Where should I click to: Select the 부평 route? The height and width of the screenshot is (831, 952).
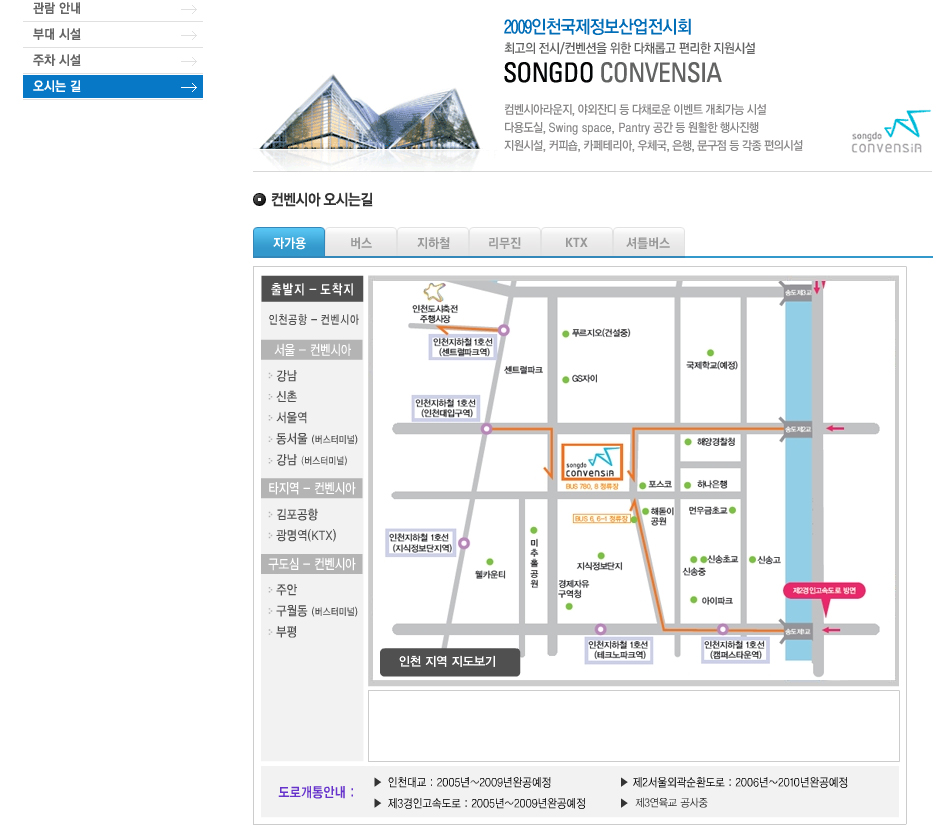286,632
